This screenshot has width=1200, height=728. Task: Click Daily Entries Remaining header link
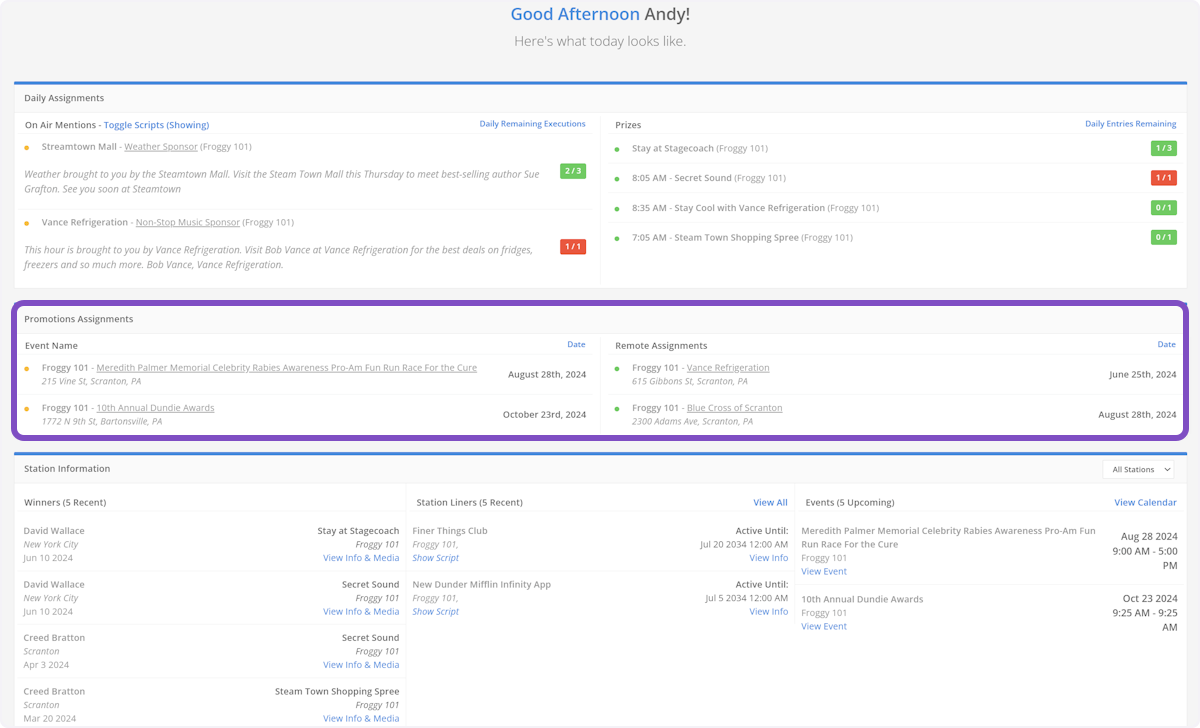tap(1130, 124)
